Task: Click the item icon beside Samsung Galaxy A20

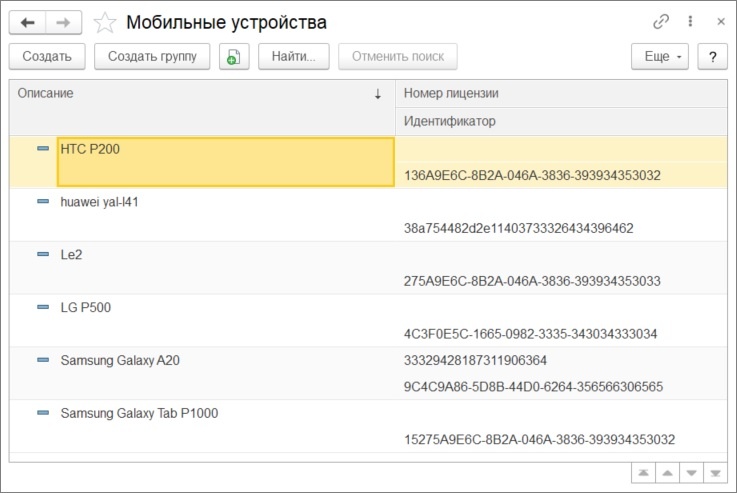Action: tap(43, 360)
